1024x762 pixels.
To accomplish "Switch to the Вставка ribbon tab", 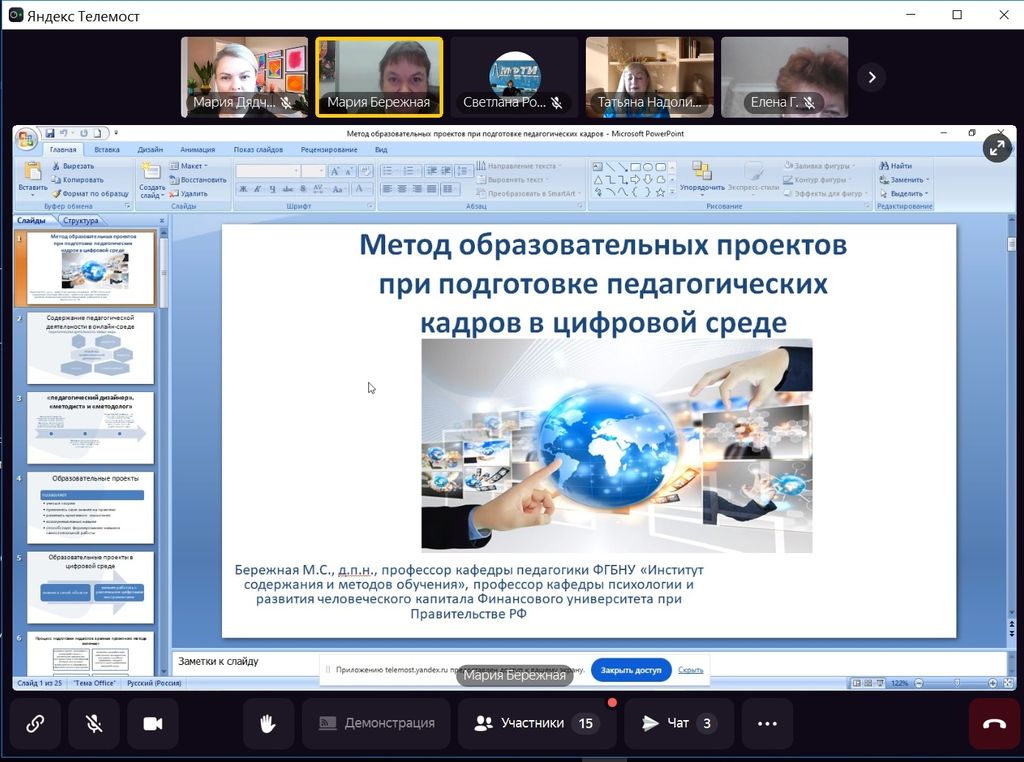I will click(x=107, y=150).
